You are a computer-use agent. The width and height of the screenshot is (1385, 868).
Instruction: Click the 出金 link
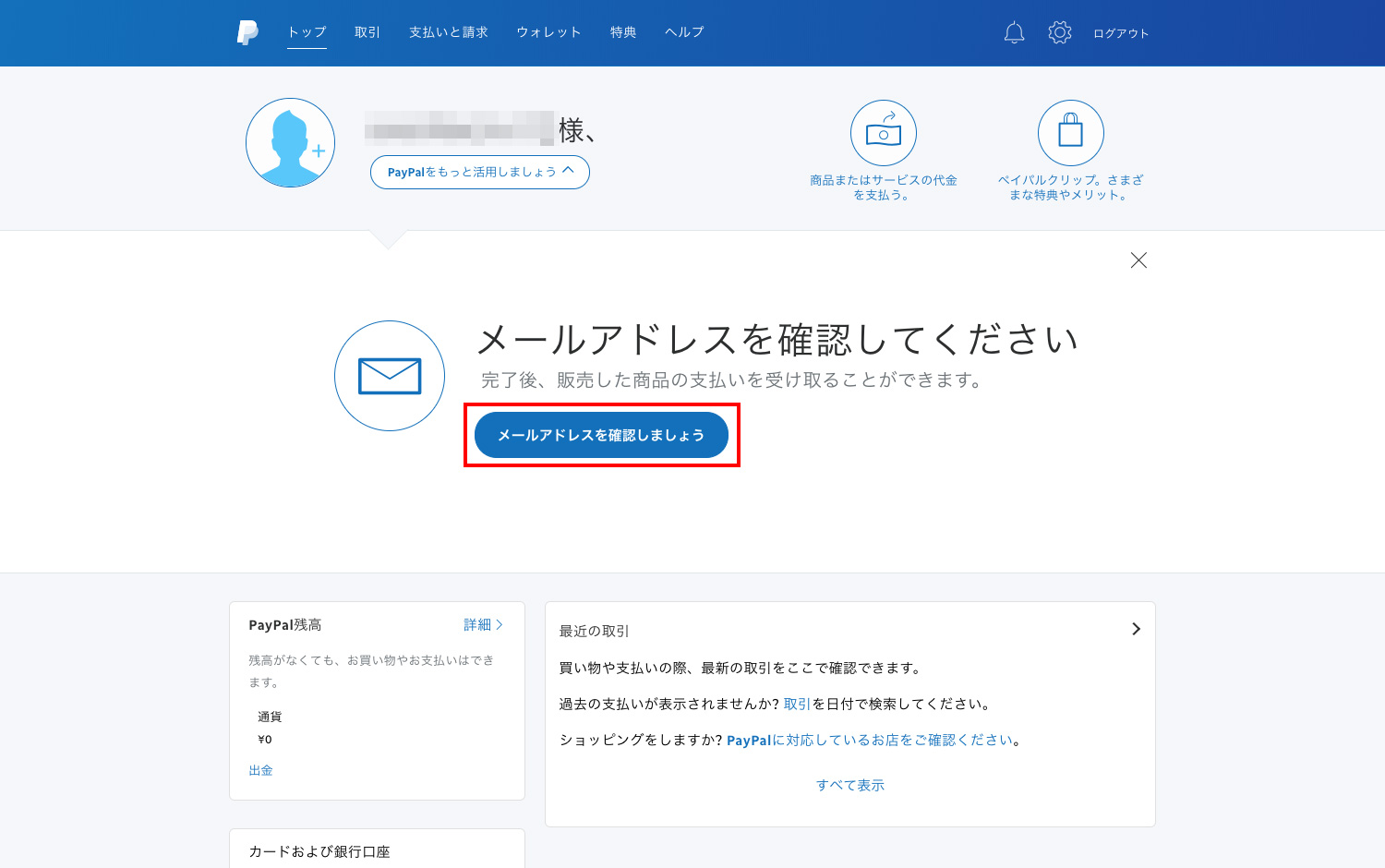point(260,770)
